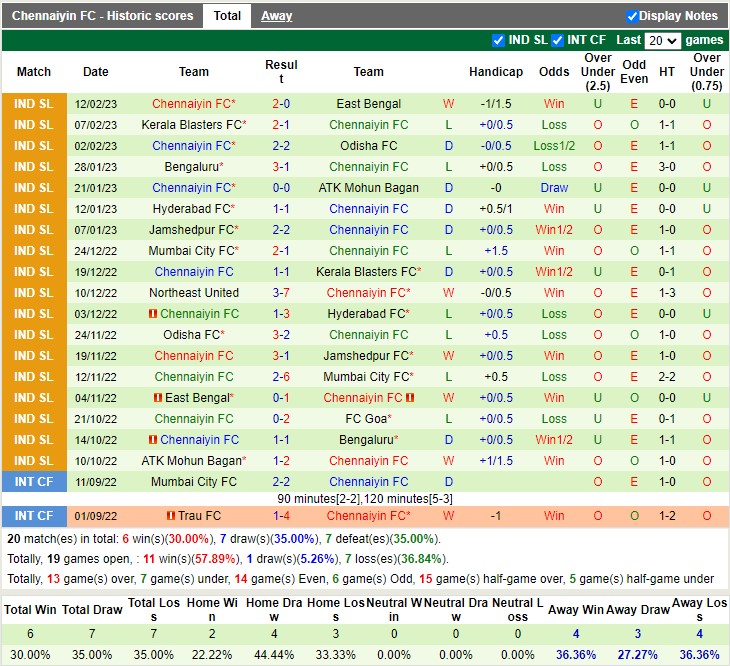Screen dimensions: 730x666
Task: Click red card icon on 03/12/22 Chennaiyin FC row
Action: pos(153,314)
